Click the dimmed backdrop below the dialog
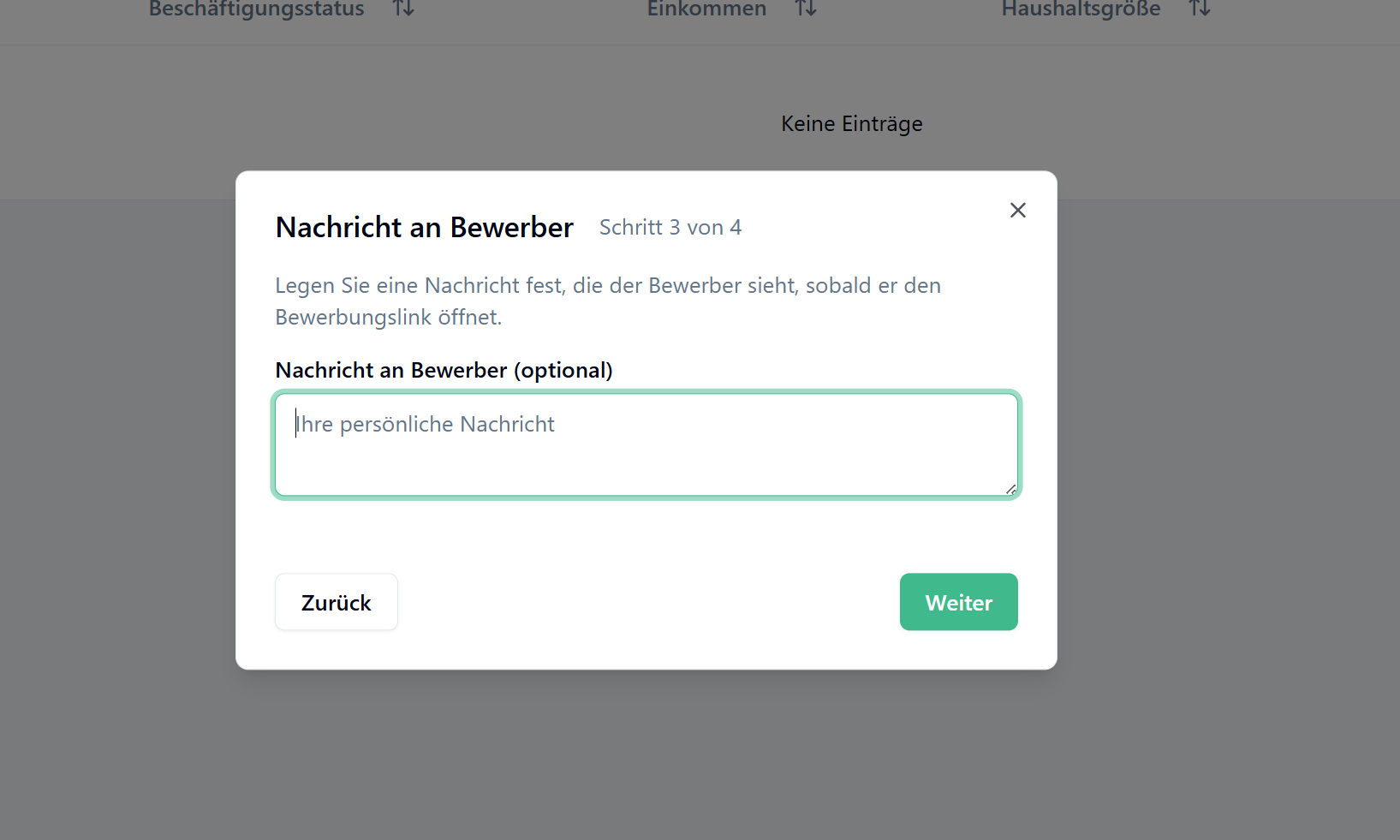The image size is (1400, 840). 646,754
